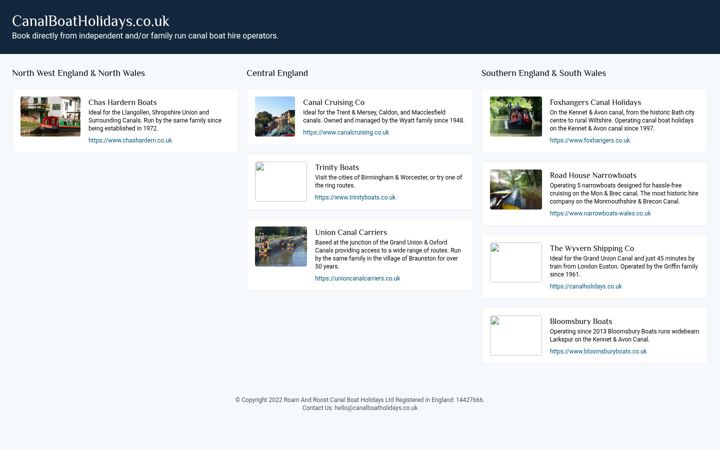The height and width of the screenshot is (450, 720).
Task: Open the CanalBoatHolidays.co.uk site title
Action: (x=90, y=21)
